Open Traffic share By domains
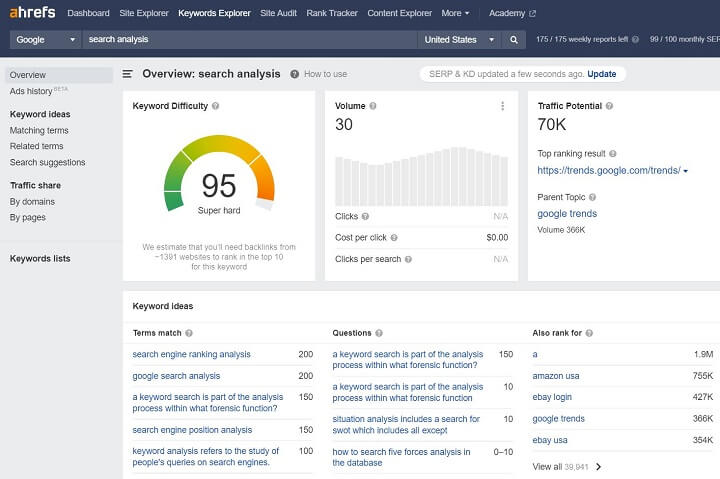The height and width of the screenshot is (479, 720). [x=32, y=202]
